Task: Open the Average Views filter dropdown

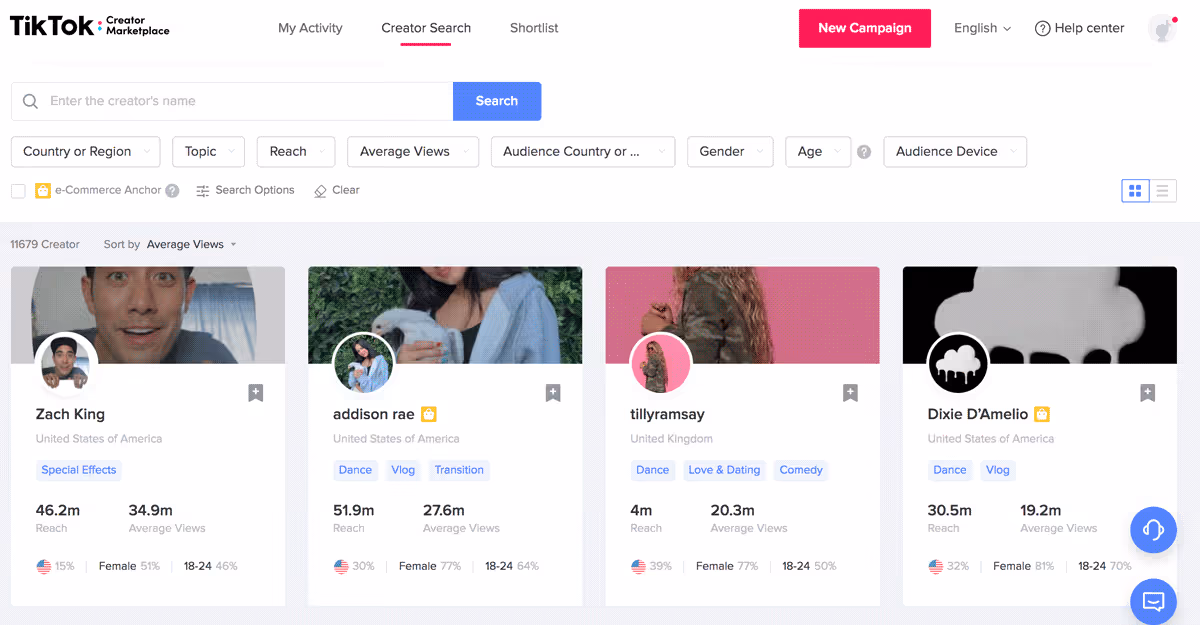Action: [x=413, y=152]
